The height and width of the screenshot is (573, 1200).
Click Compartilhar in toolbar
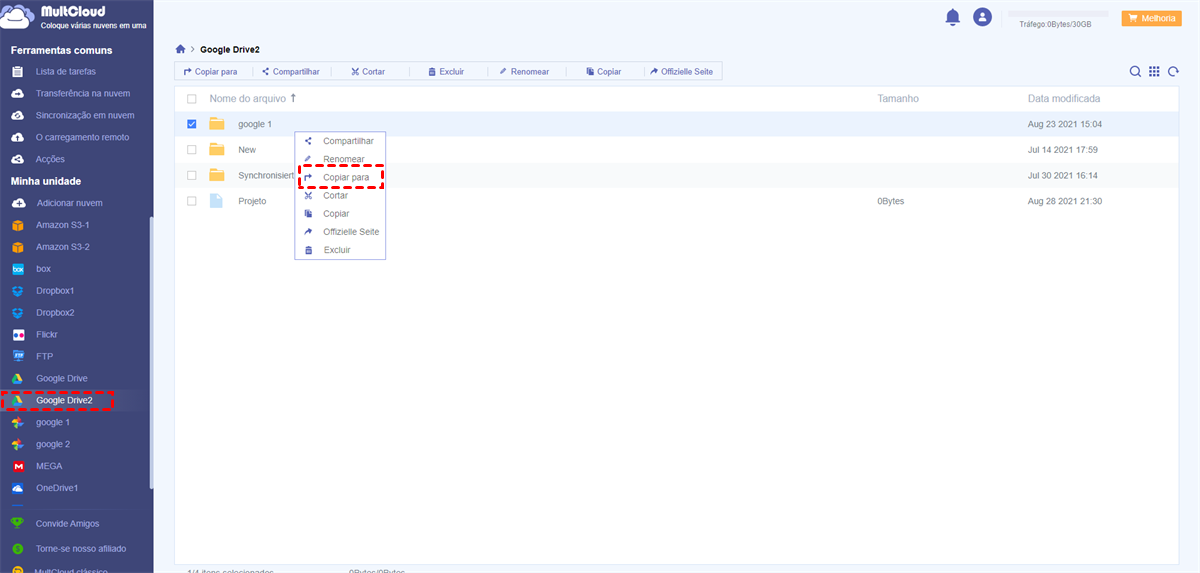(290, 72)
